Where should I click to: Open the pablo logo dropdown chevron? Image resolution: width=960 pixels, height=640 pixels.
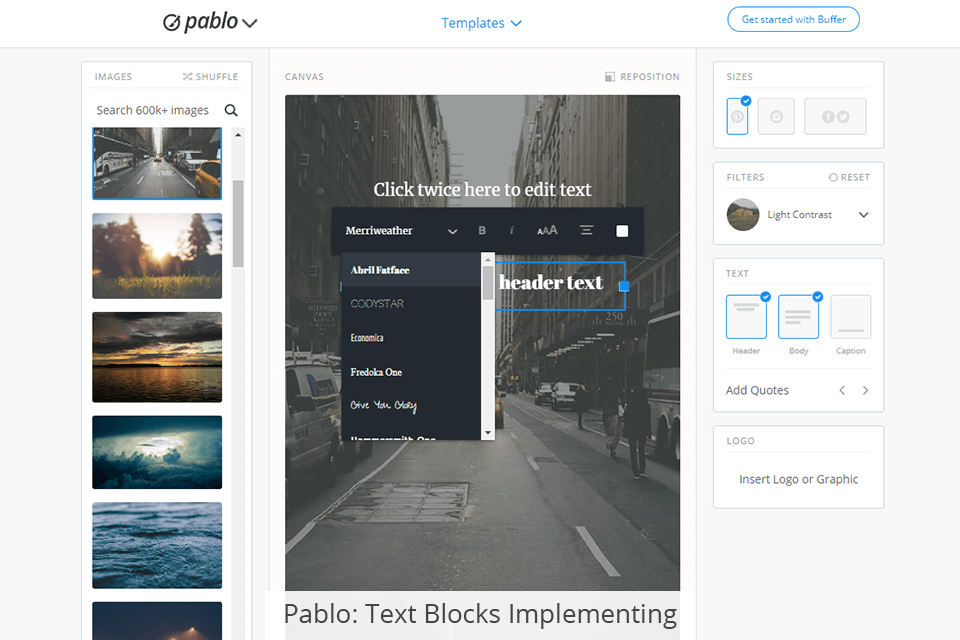click(x=250, y=24)
